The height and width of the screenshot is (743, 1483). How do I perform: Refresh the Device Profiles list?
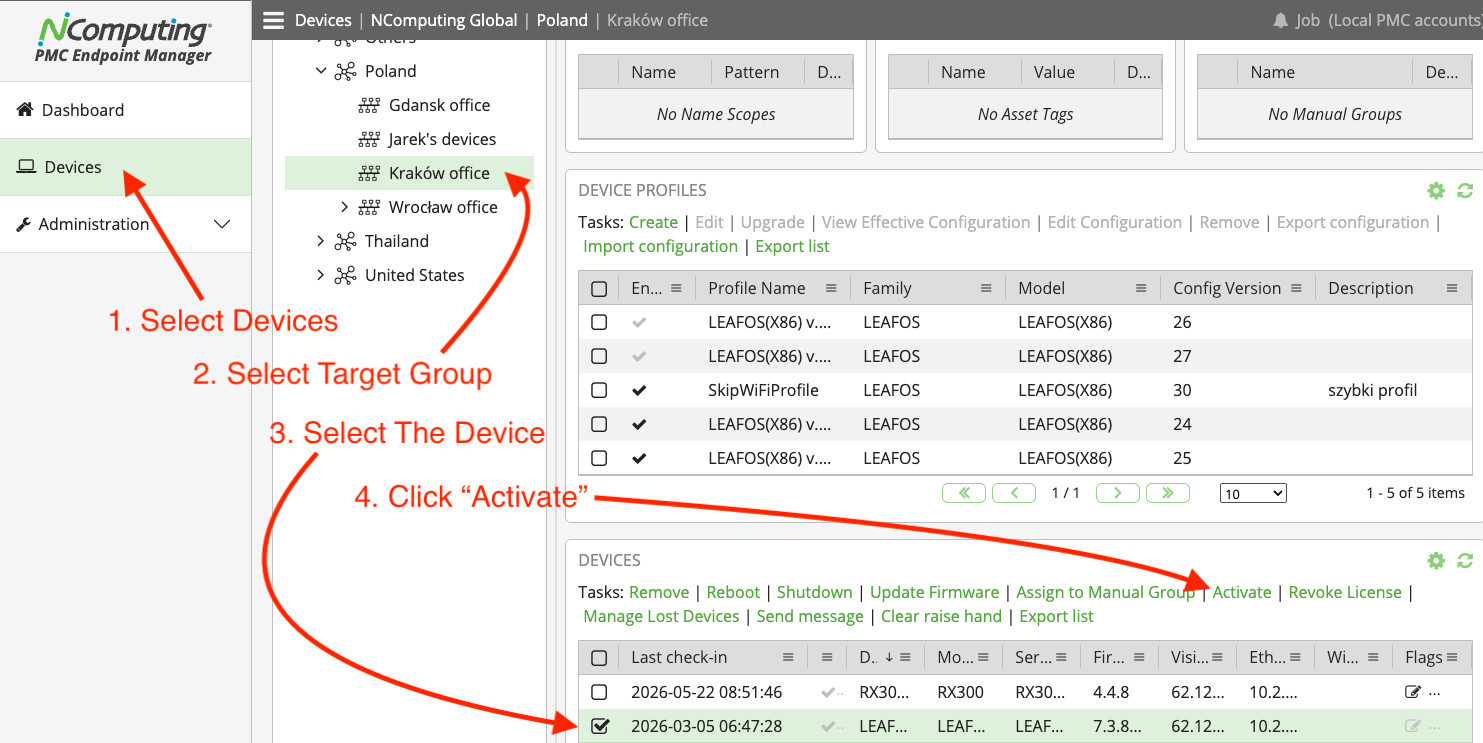click(x=1465, y=191)
